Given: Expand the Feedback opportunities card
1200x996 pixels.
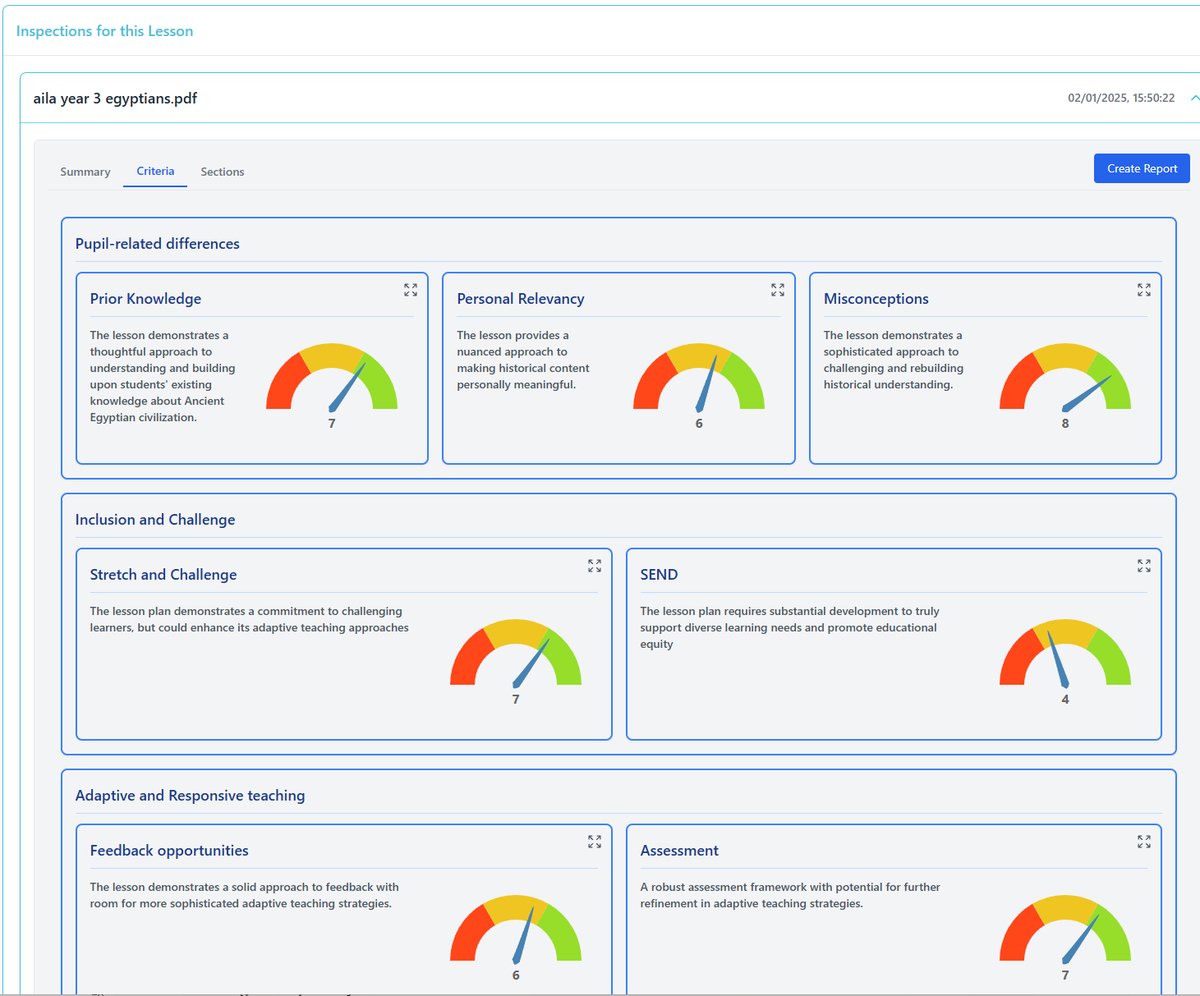Looking at the screenshot, I should 595,842.
